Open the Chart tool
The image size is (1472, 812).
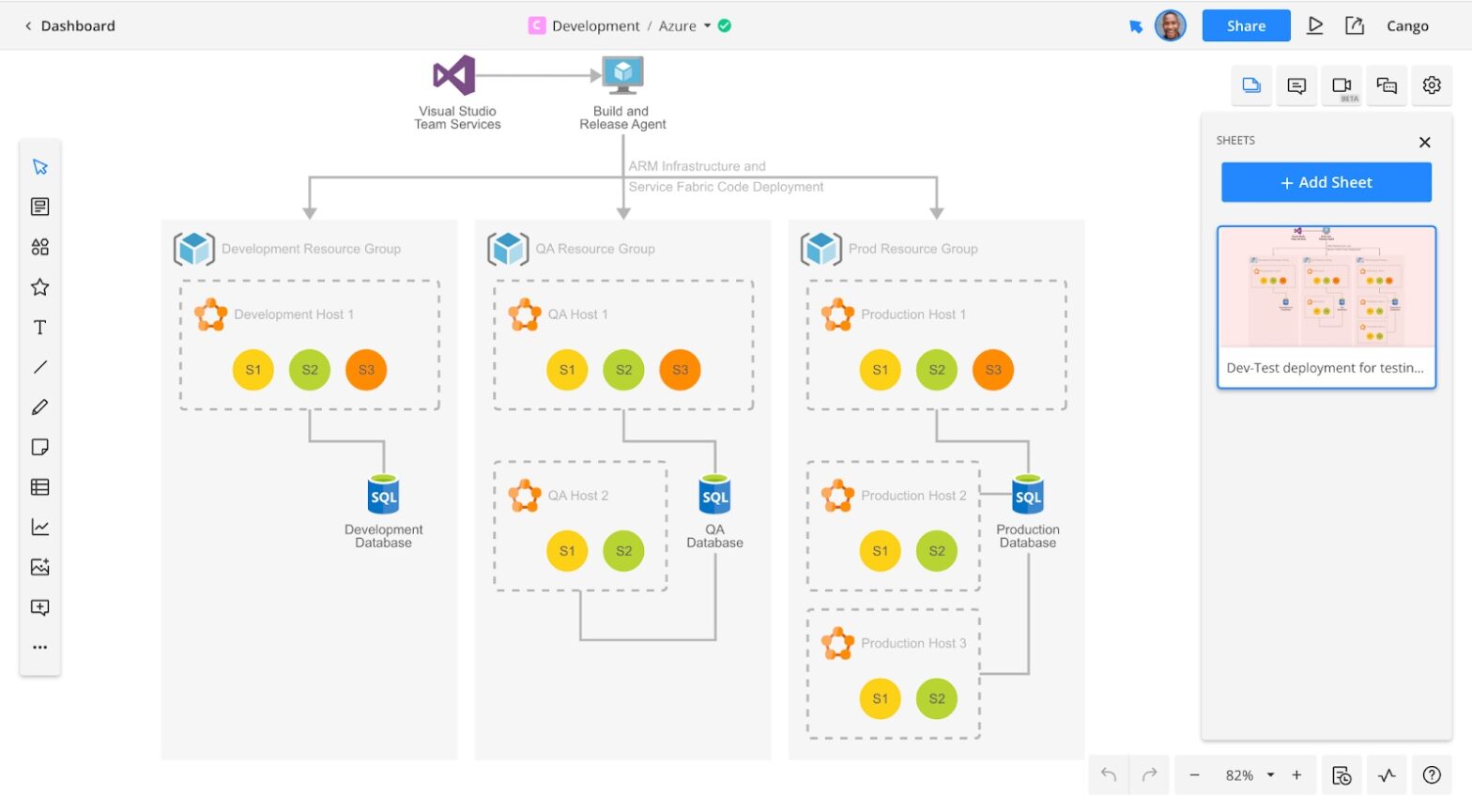39,528
